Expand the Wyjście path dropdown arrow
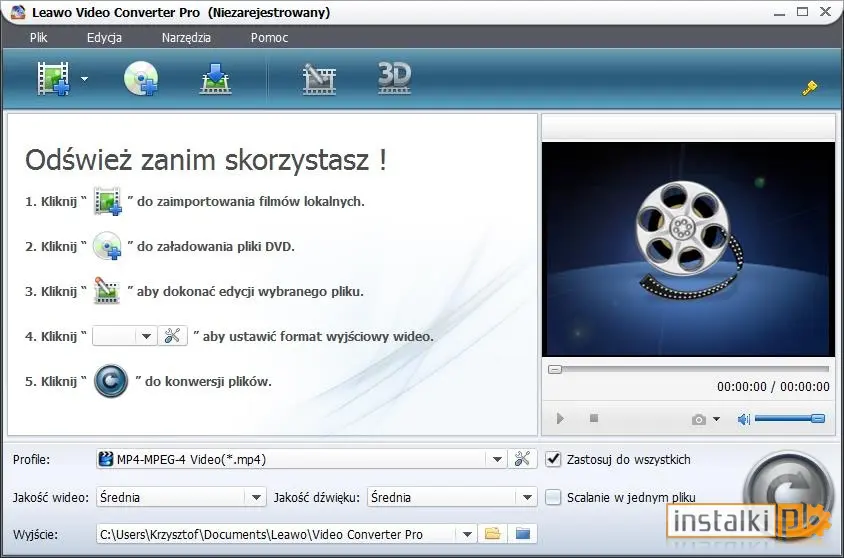The height and width of the screenshot is (558, 844). pos(467,534)
